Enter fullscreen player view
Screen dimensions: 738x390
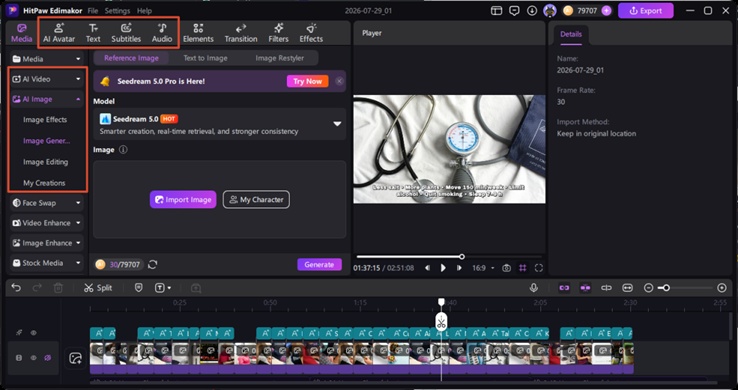[x=539, y=268]
